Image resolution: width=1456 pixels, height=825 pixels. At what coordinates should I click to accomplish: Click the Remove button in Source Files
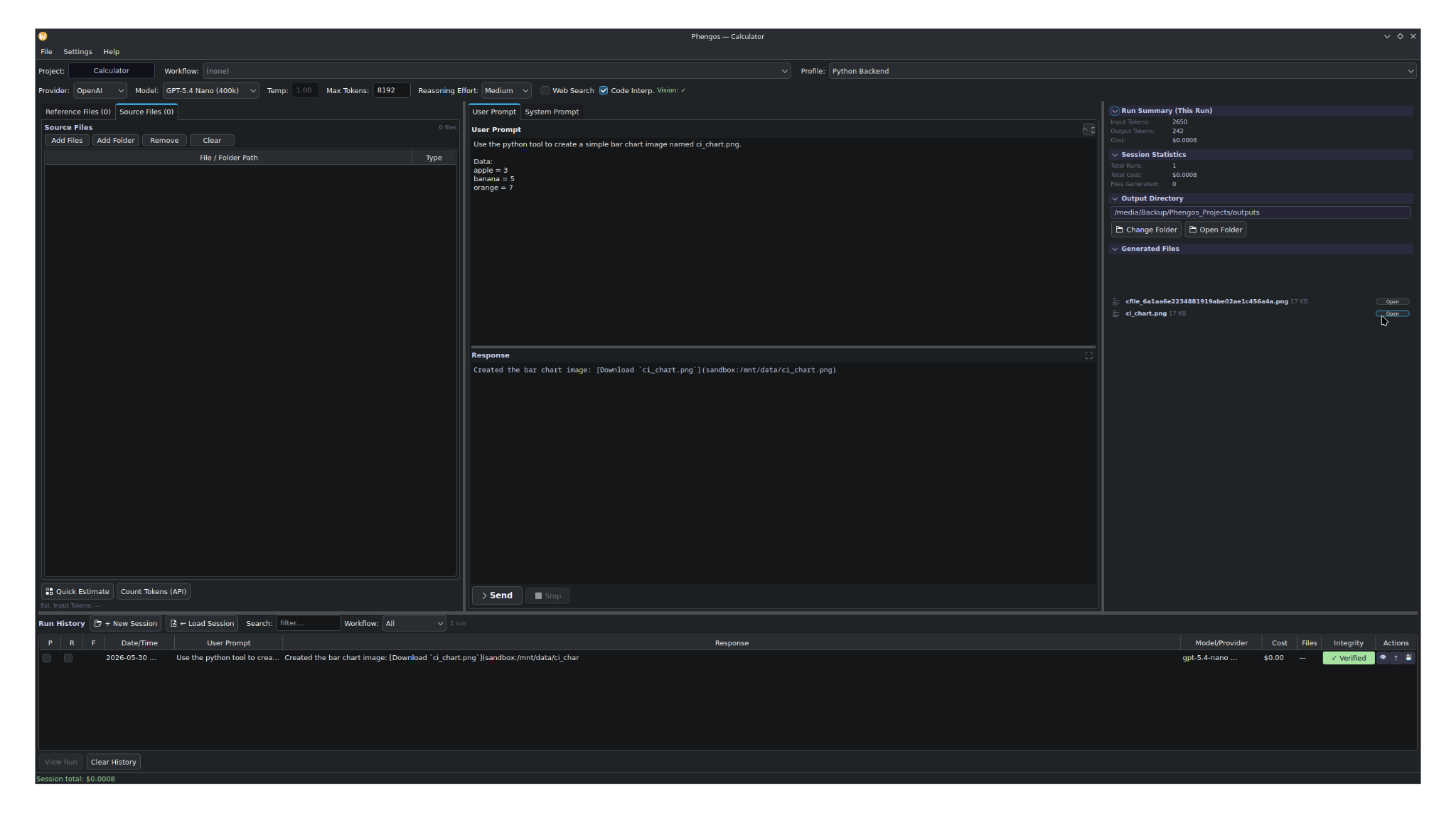164,141
